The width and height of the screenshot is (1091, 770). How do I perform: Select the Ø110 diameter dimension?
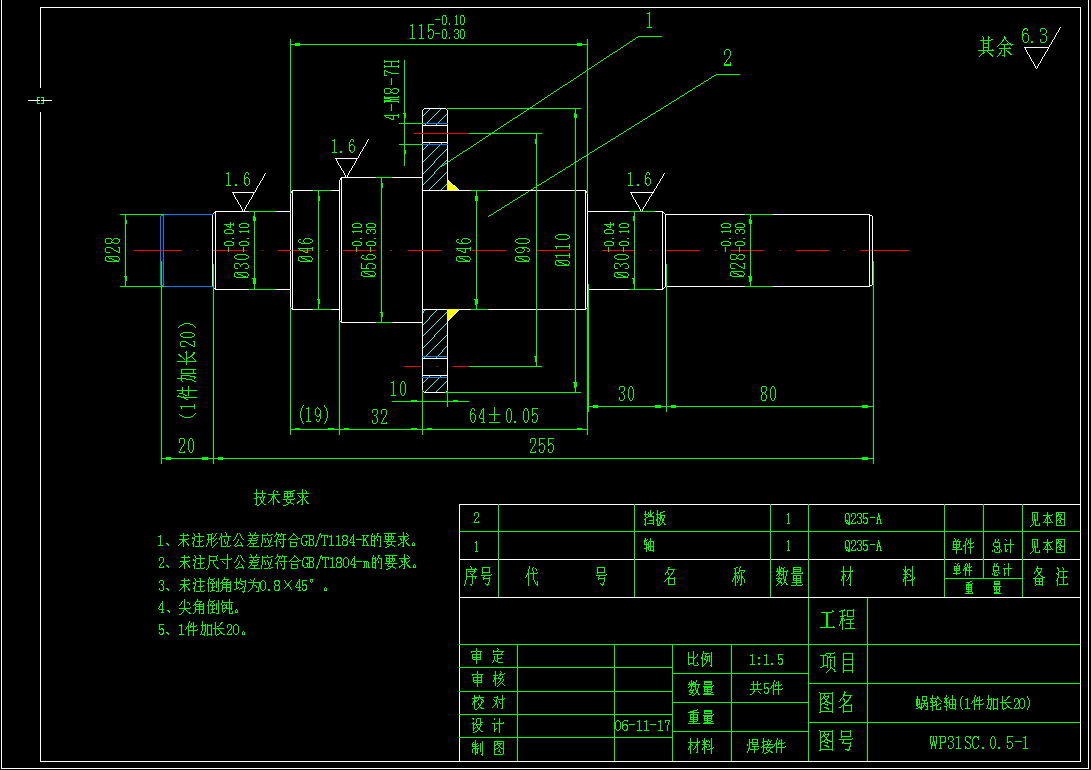tap(563, 250)
